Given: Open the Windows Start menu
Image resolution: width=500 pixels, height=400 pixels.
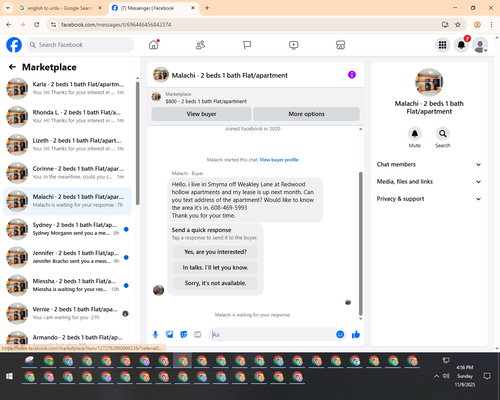Looking at the screenshot, I should pos(9,376).
